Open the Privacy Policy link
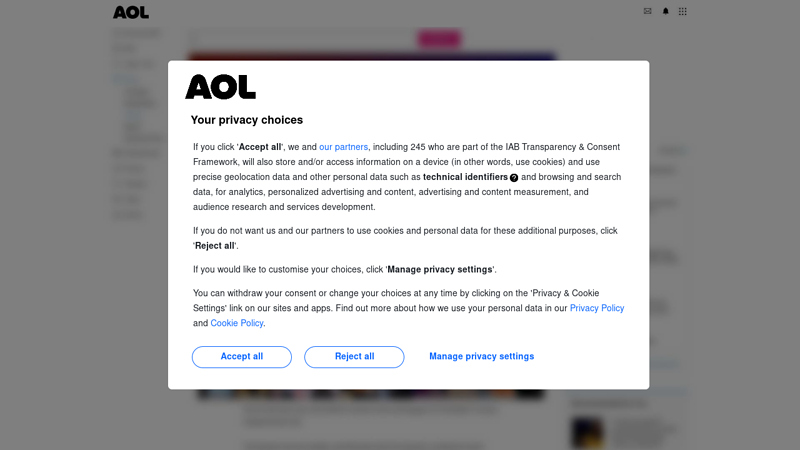This screenshot has height=450, width=800. point(597,308)
